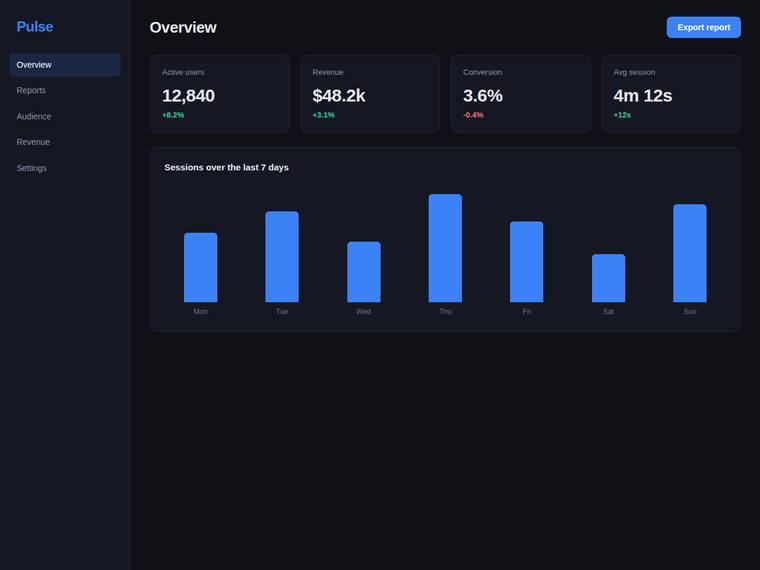Click the Sun axis label

(x=690, y=312)
